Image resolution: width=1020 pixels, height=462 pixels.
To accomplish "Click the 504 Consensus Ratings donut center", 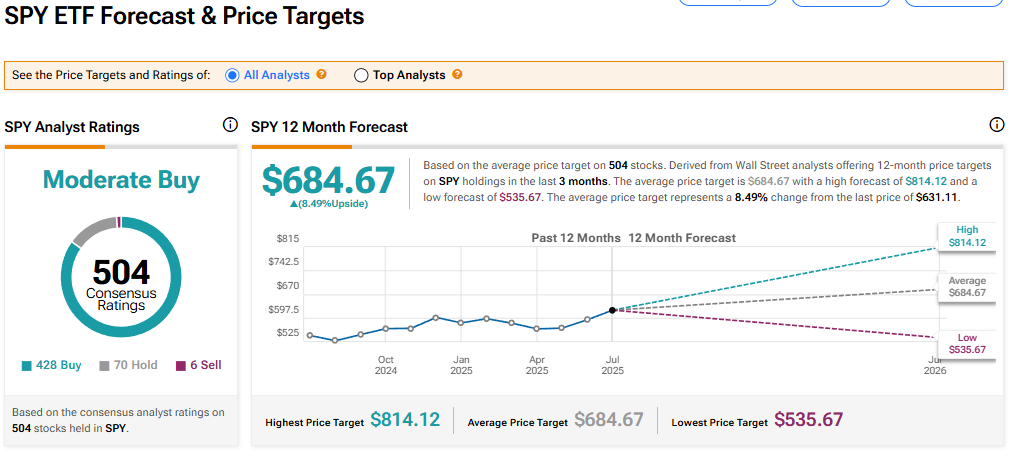I will (121, 283).
